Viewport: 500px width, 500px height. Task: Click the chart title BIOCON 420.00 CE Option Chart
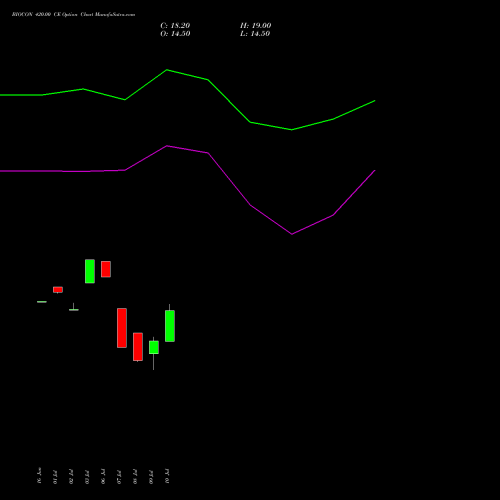[73, 15]
